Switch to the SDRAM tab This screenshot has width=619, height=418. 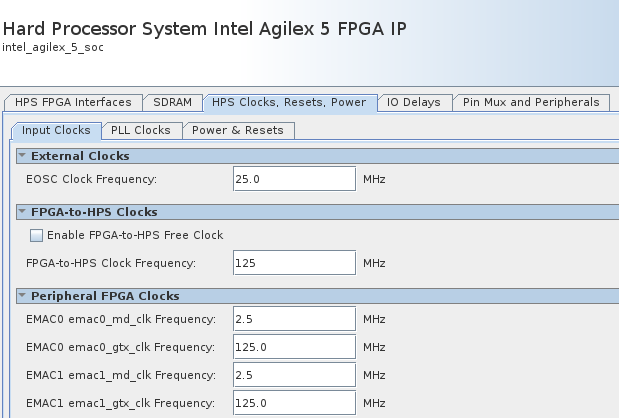(x=172, y=102)
